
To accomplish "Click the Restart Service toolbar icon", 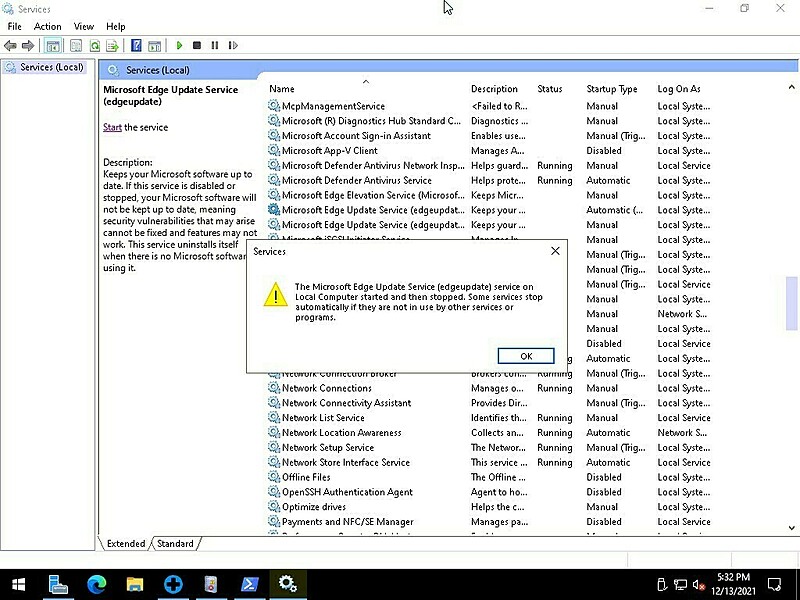I will pos(234,45).
